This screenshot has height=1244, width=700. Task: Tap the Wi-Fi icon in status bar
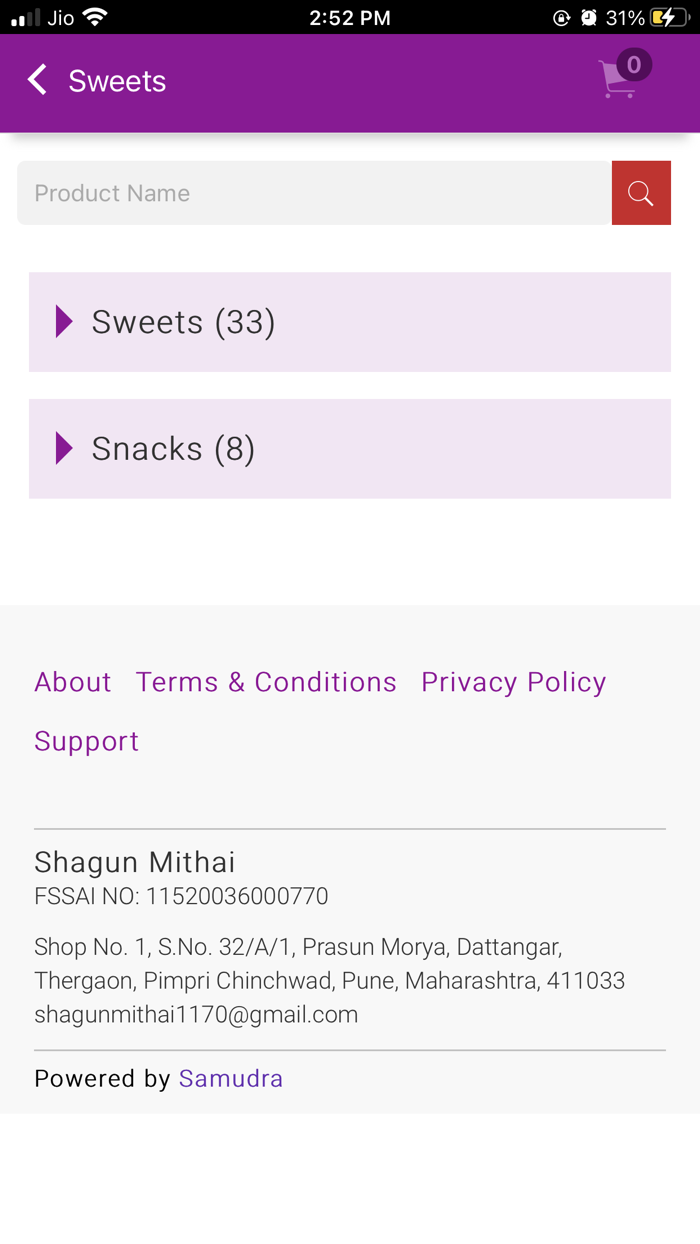(x=95, y=16)
